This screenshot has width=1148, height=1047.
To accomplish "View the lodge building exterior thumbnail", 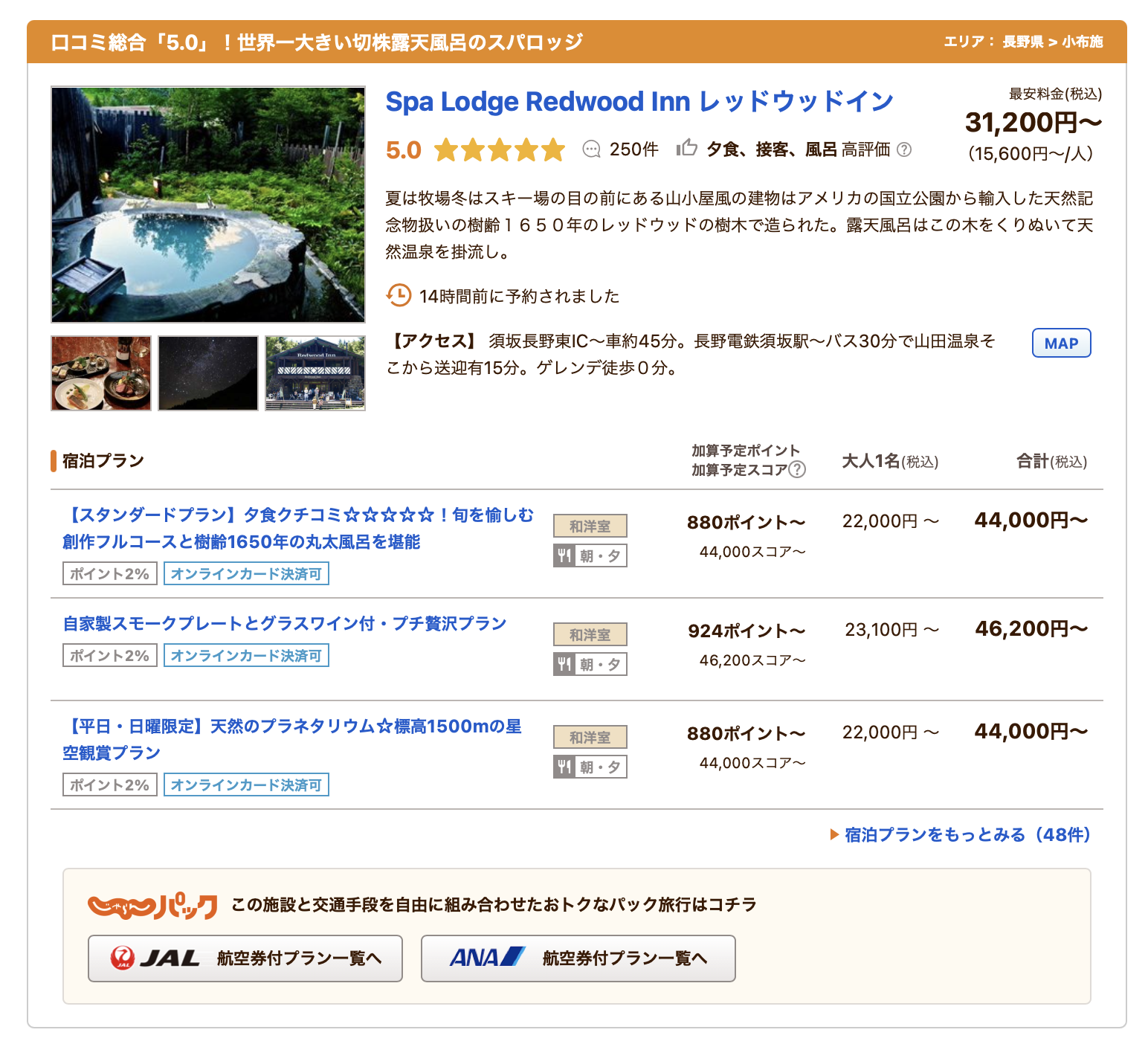I will 315,373.
